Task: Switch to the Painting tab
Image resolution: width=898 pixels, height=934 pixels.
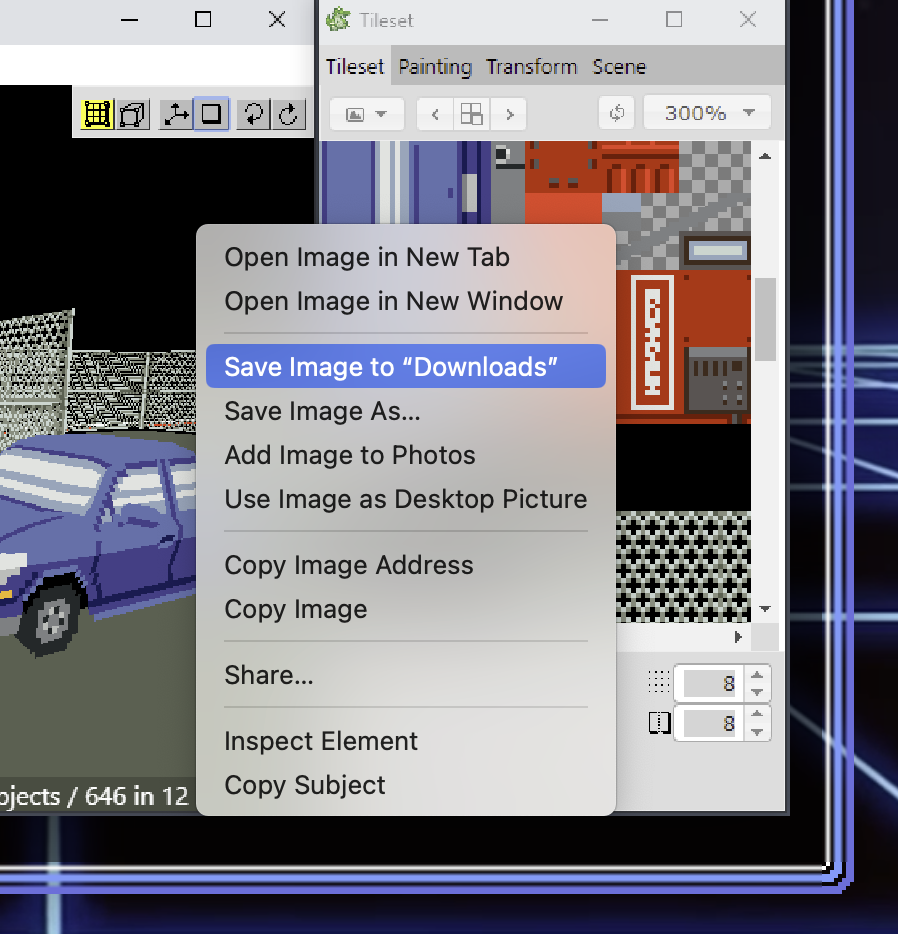Action: coord(434,66)
